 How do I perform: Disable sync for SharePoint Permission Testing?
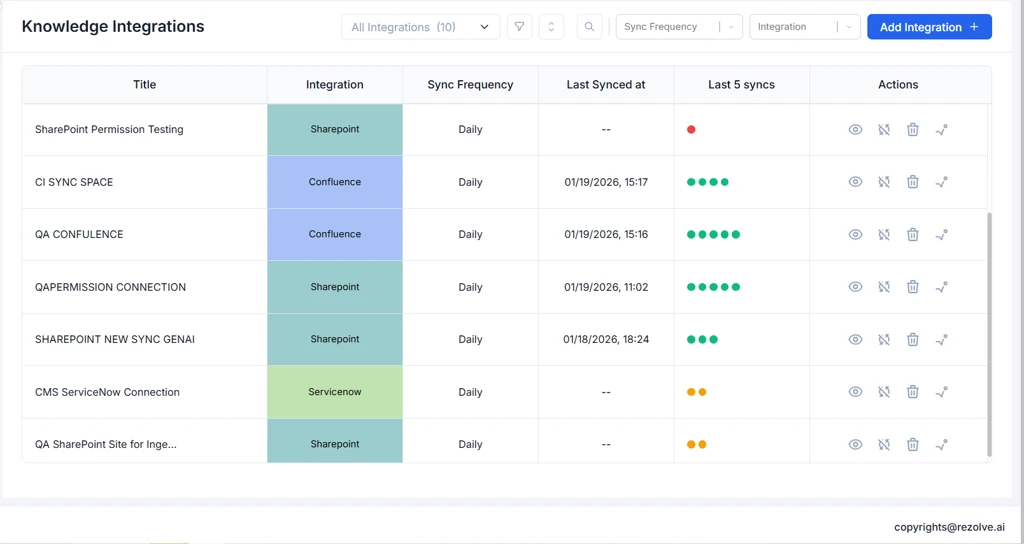point(884,130)
